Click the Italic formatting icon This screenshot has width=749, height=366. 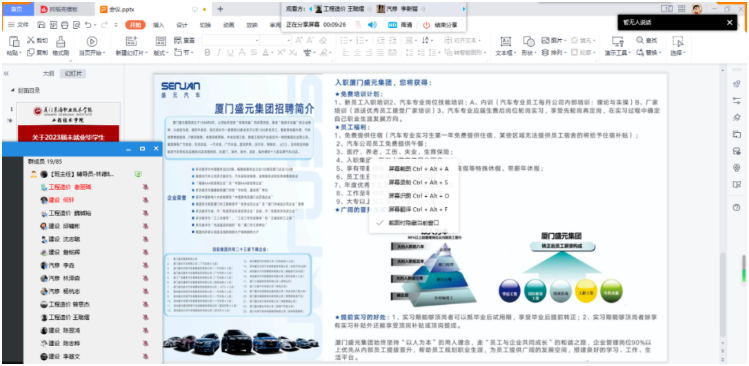[x=219, y=53]
